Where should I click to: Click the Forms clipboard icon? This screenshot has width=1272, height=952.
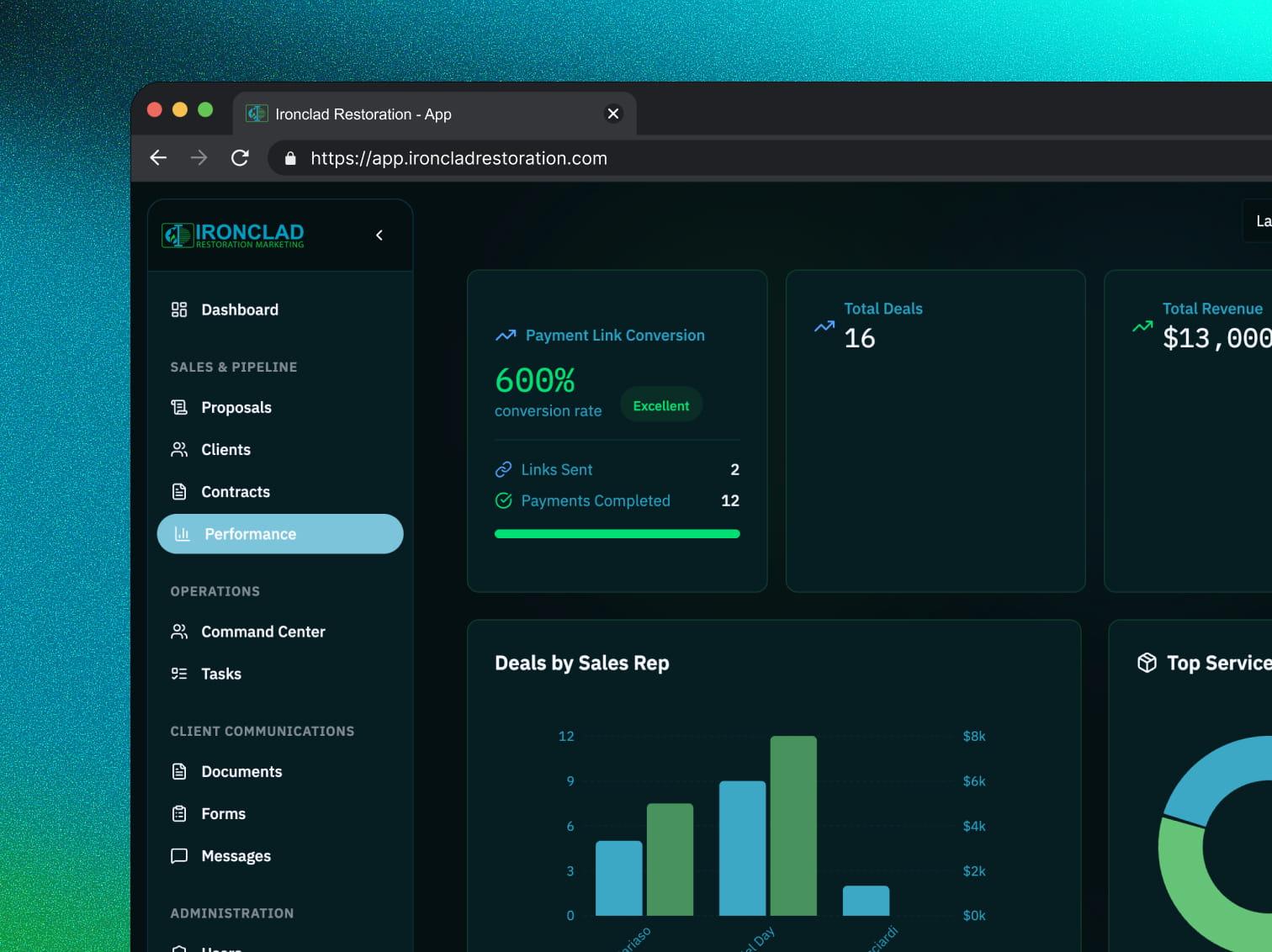tap(179, 813)
